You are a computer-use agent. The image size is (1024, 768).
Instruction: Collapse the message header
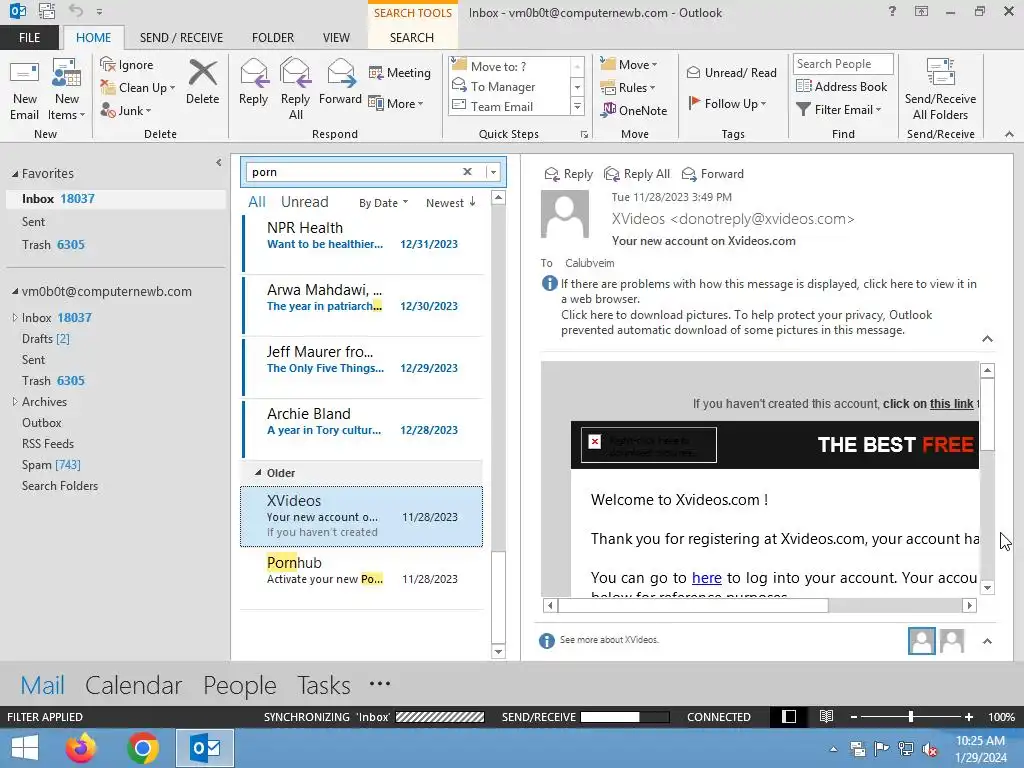tap(987, 338)
